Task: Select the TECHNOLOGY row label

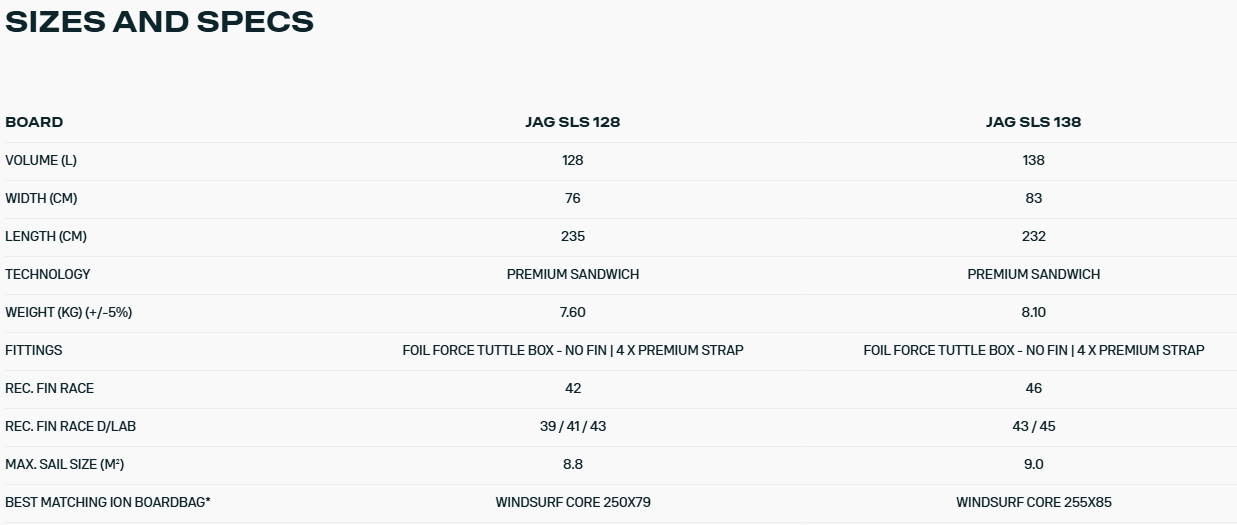Action: point(48,274)
